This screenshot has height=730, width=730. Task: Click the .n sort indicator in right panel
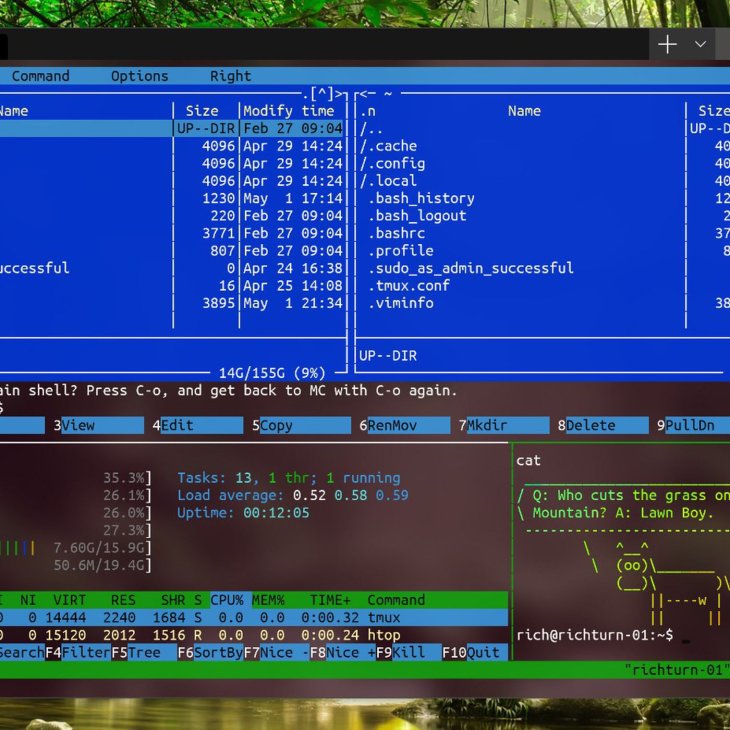pyautogui.click(x=368, y=111)
